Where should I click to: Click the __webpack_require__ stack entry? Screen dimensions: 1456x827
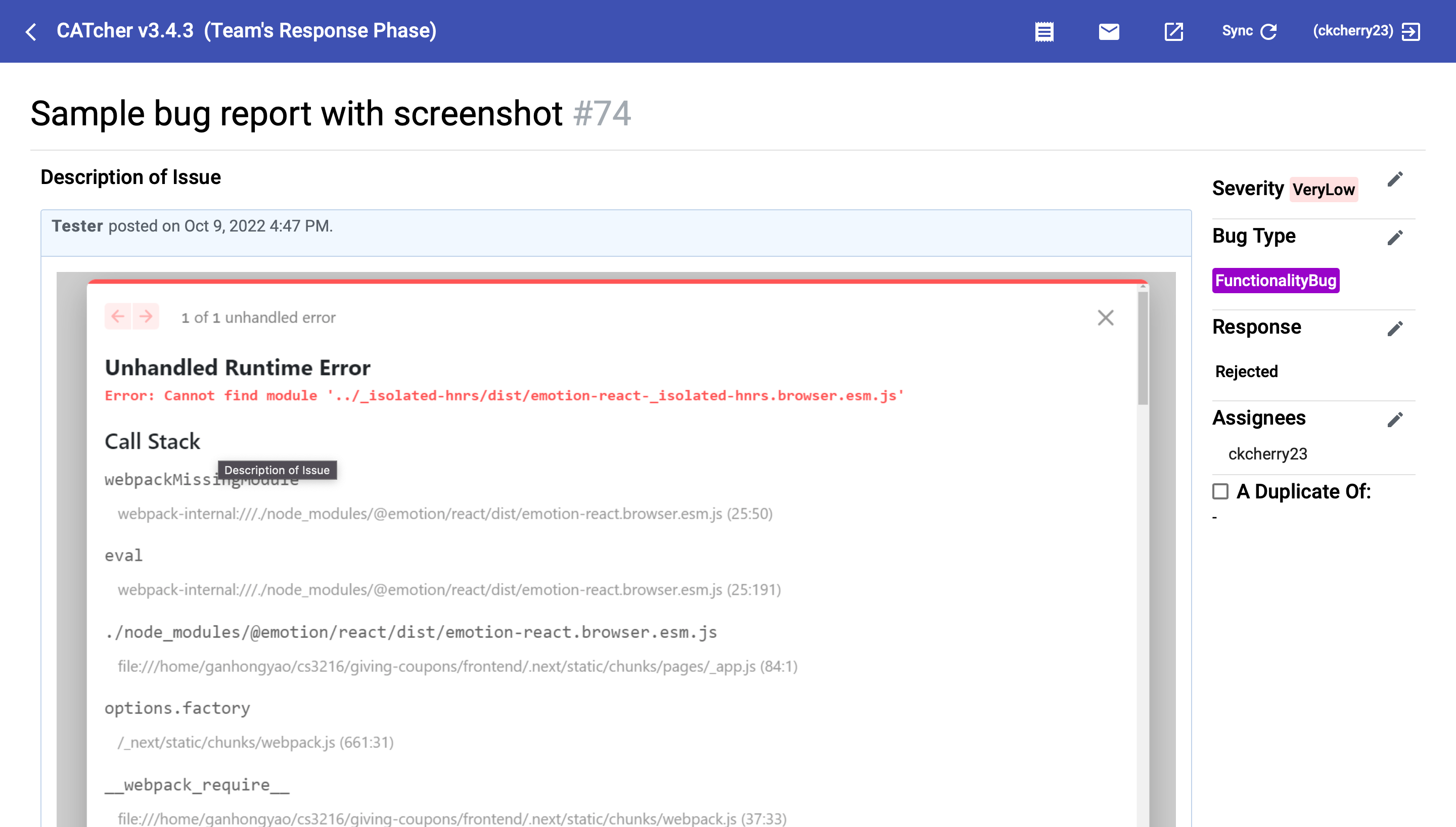pos(197,785)
